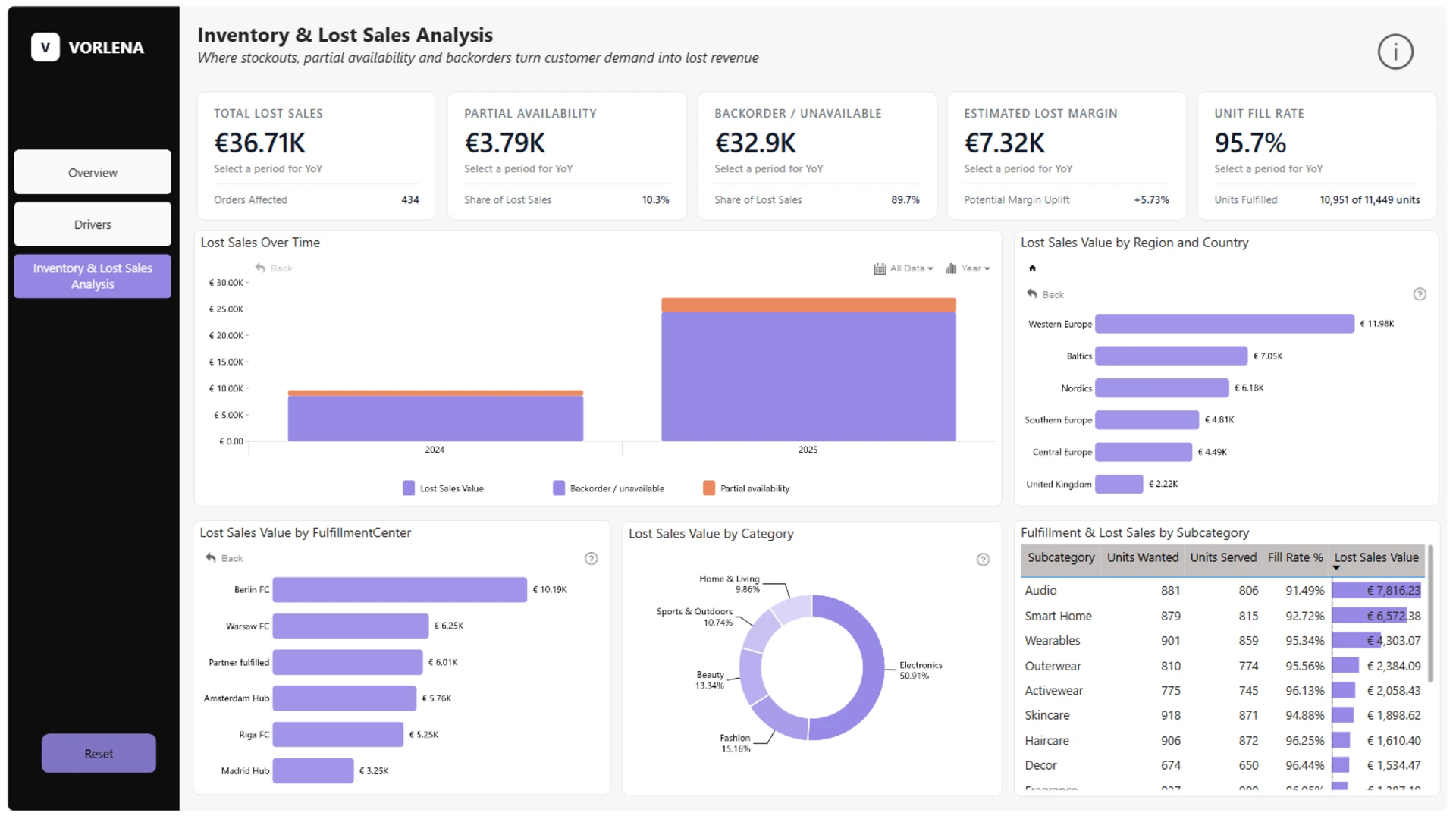Select the Smart Home subcategory row

point(1222,616)
